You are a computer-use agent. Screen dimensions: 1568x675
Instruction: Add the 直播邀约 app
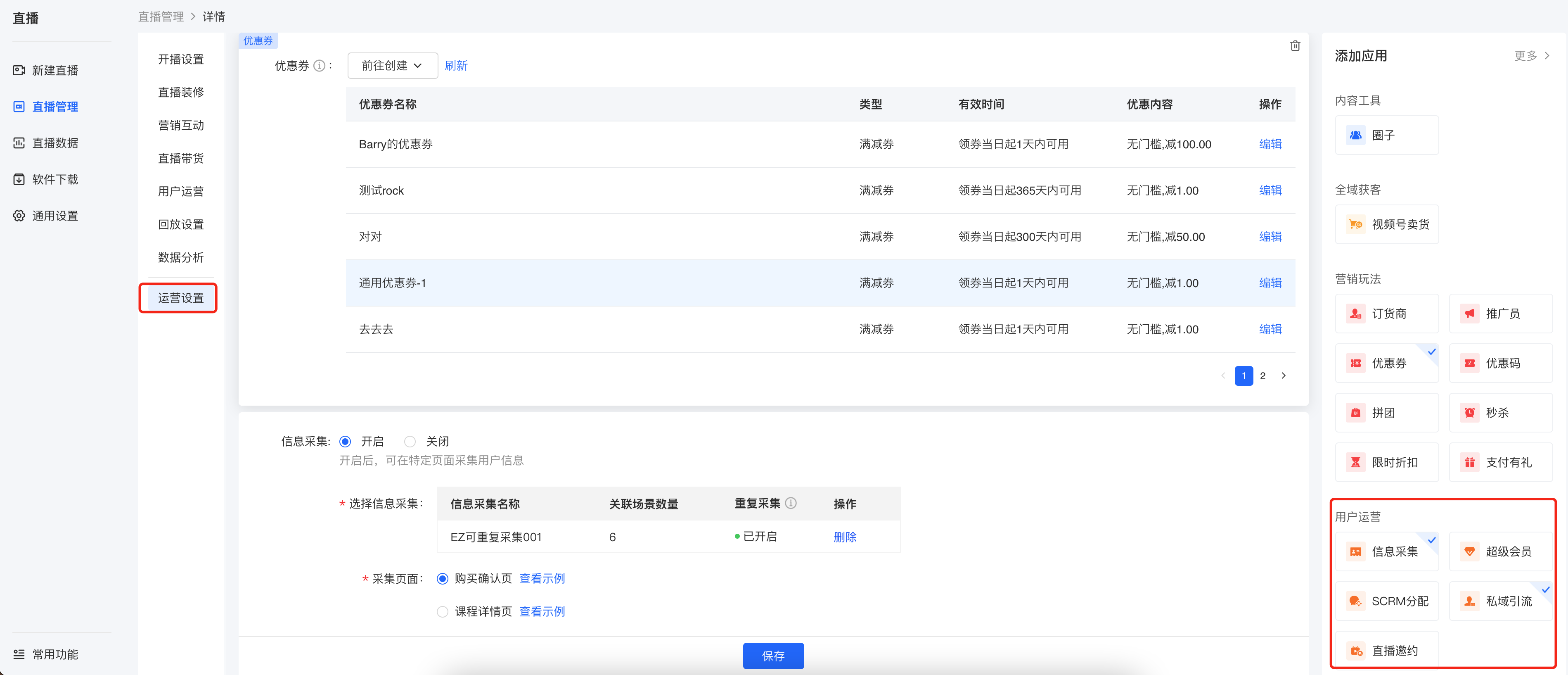(1387, 651)
